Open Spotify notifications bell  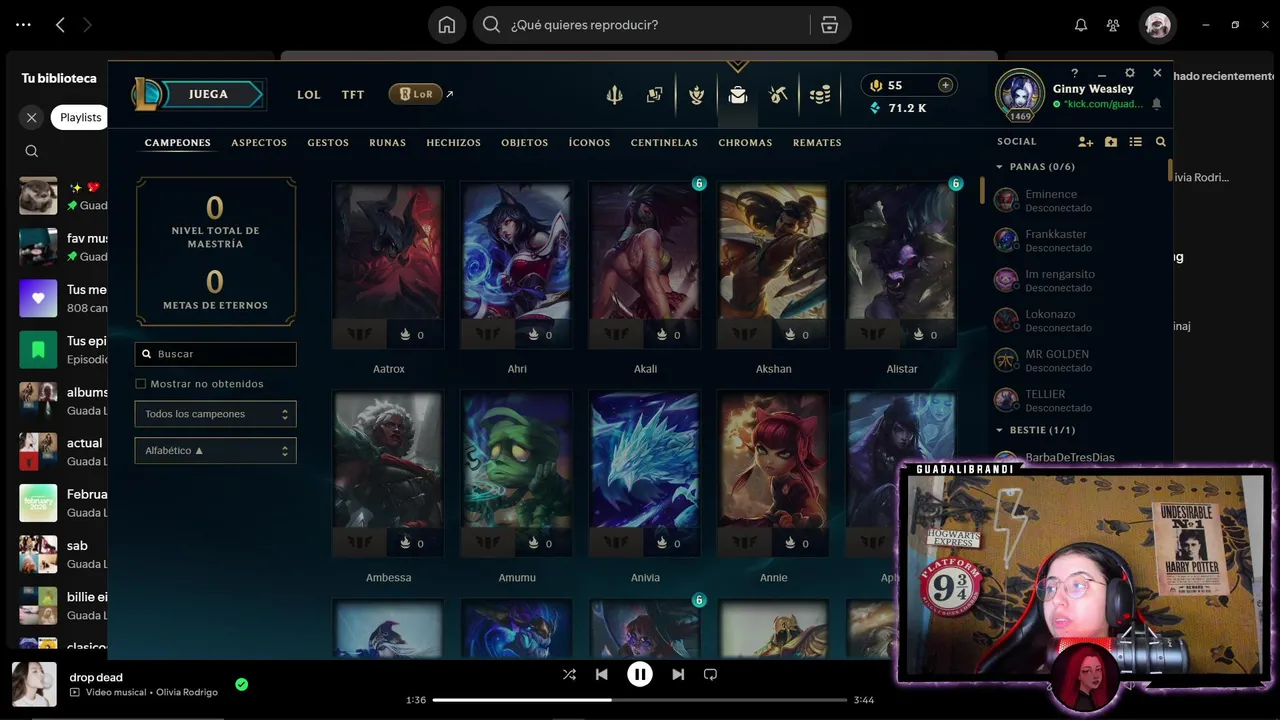(x=1081, y=25)
